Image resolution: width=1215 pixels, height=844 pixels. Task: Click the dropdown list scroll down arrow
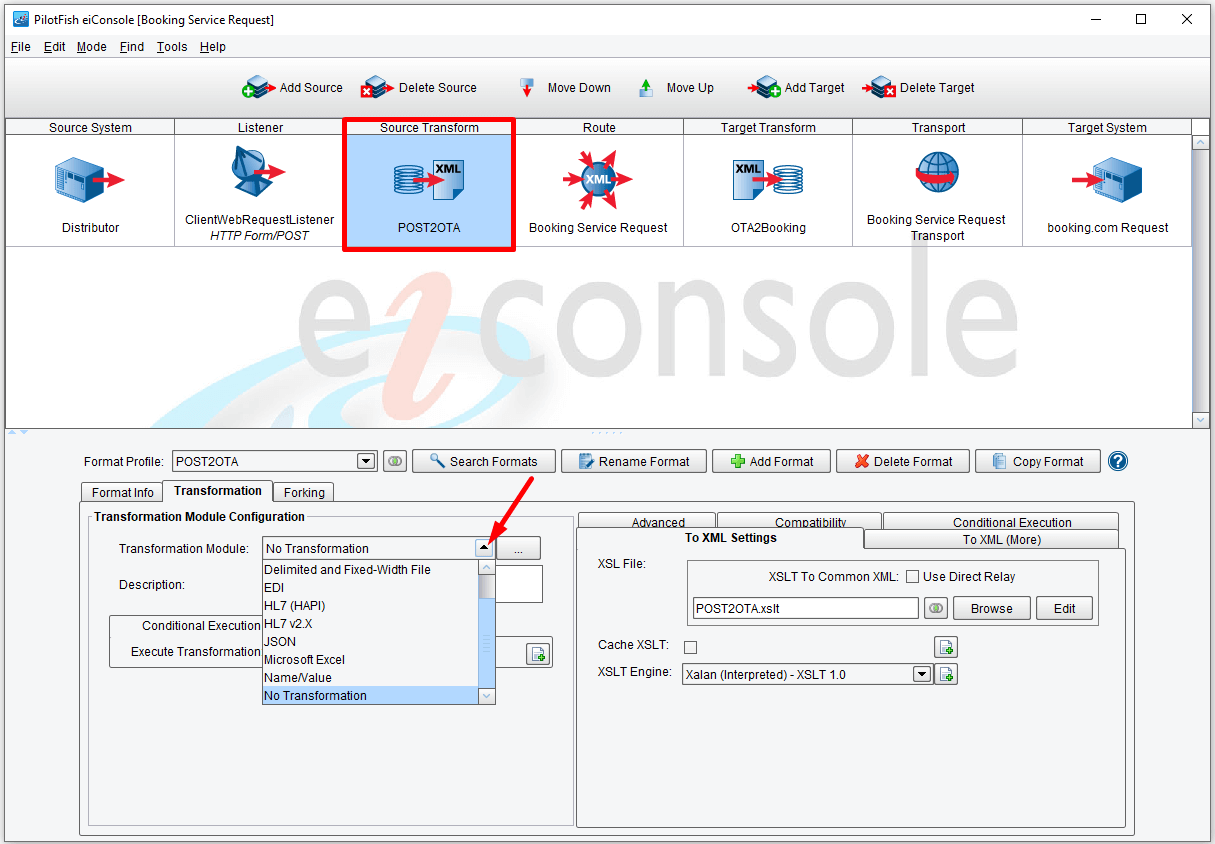coord(487,696)
